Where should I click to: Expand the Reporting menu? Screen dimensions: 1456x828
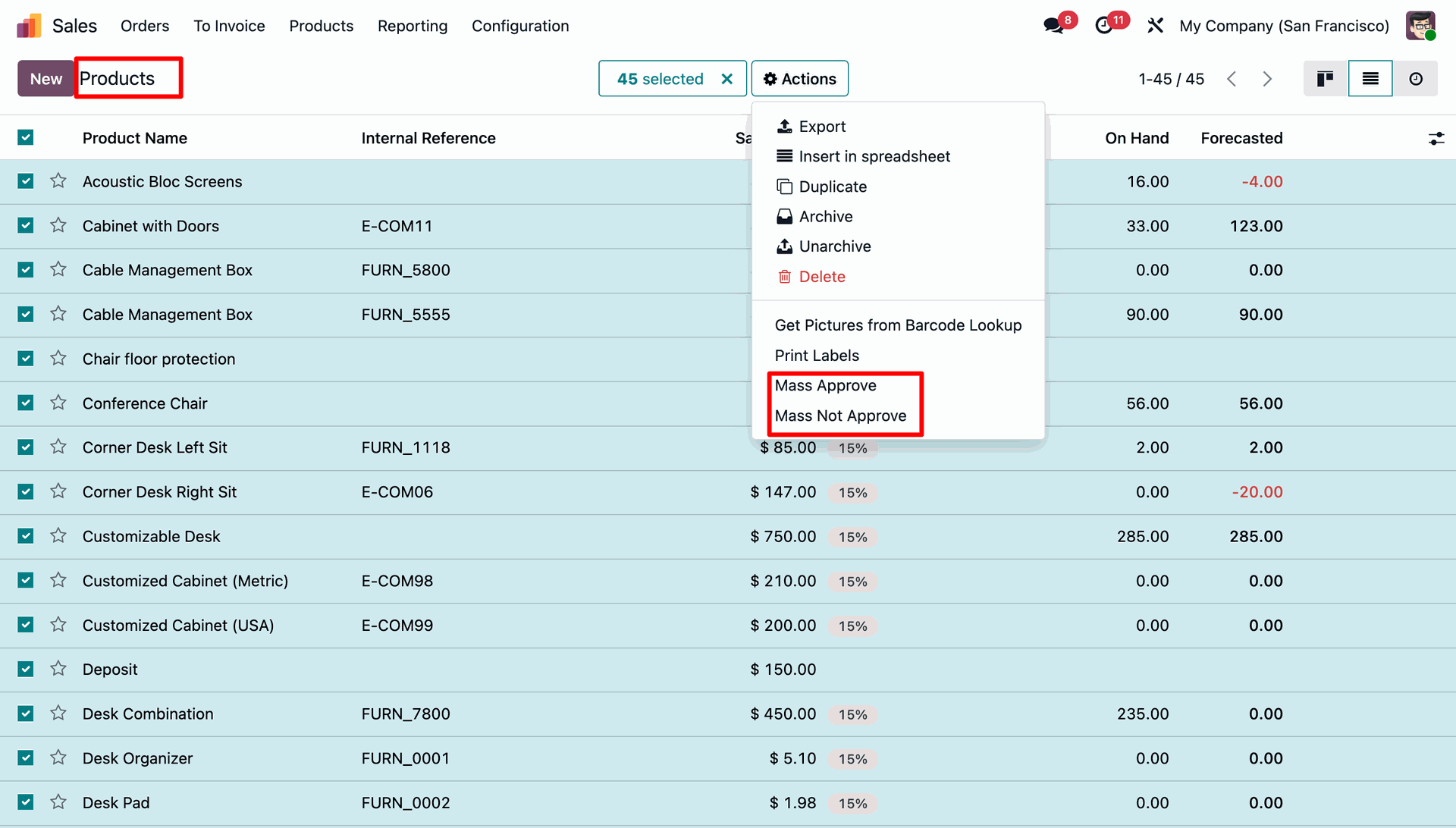pyautogui.click(x=413, y=26)
